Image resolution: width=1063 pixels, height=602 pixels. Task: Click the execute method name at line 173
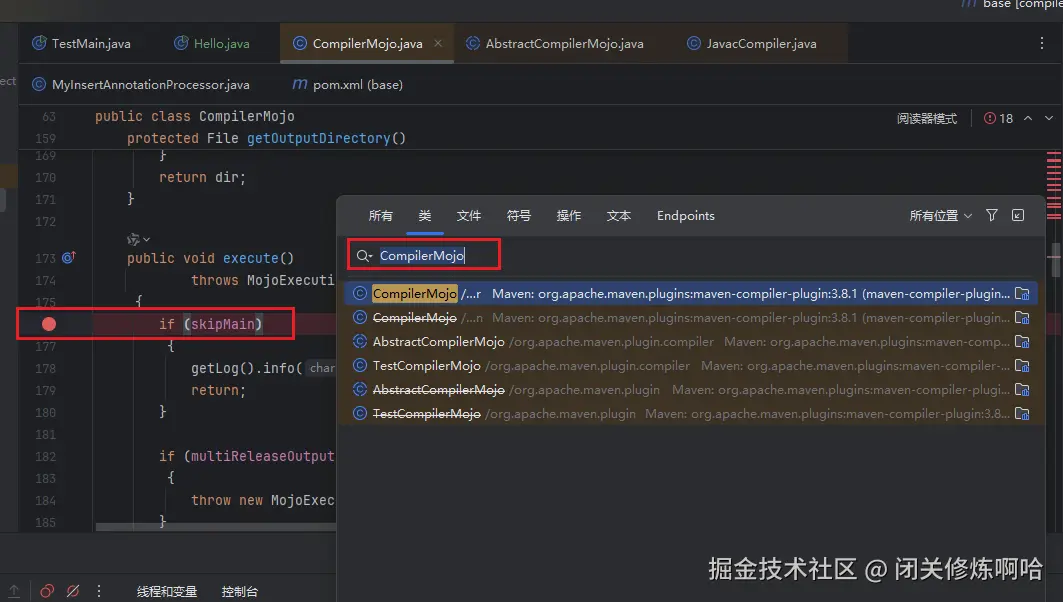coord(250,258)
